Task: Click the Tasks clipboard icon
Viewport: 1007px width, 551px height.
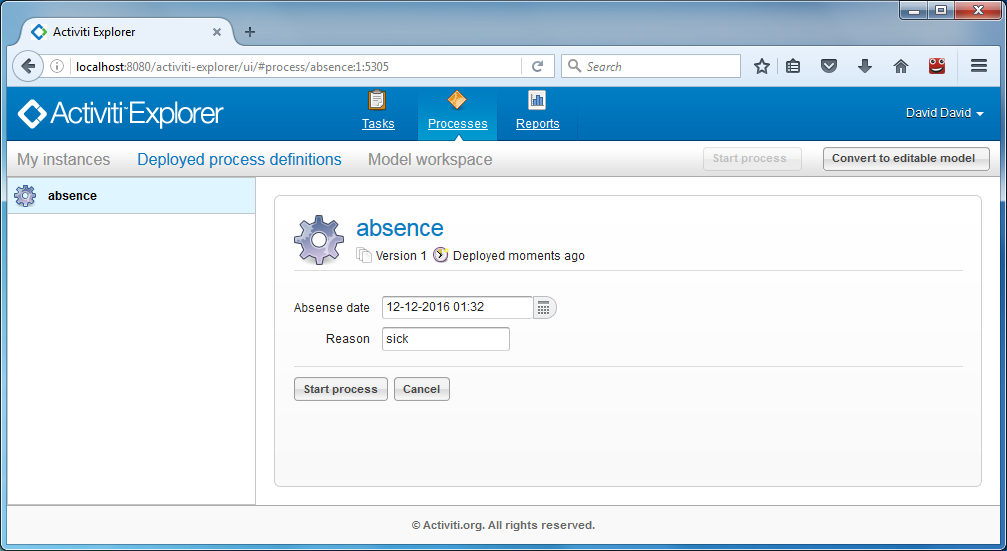Action: [x=377, y=100]
